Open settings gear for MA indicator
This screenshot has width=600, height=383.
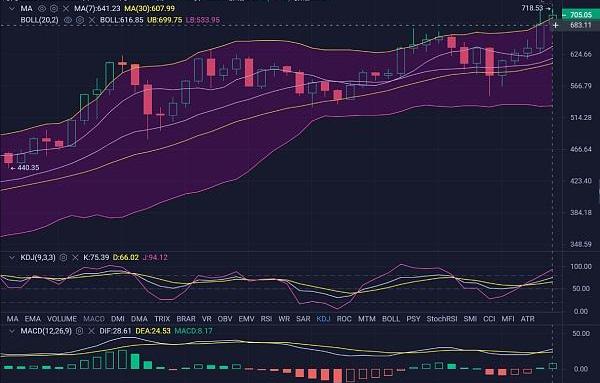pyautogui.click(x=54, y=8)
